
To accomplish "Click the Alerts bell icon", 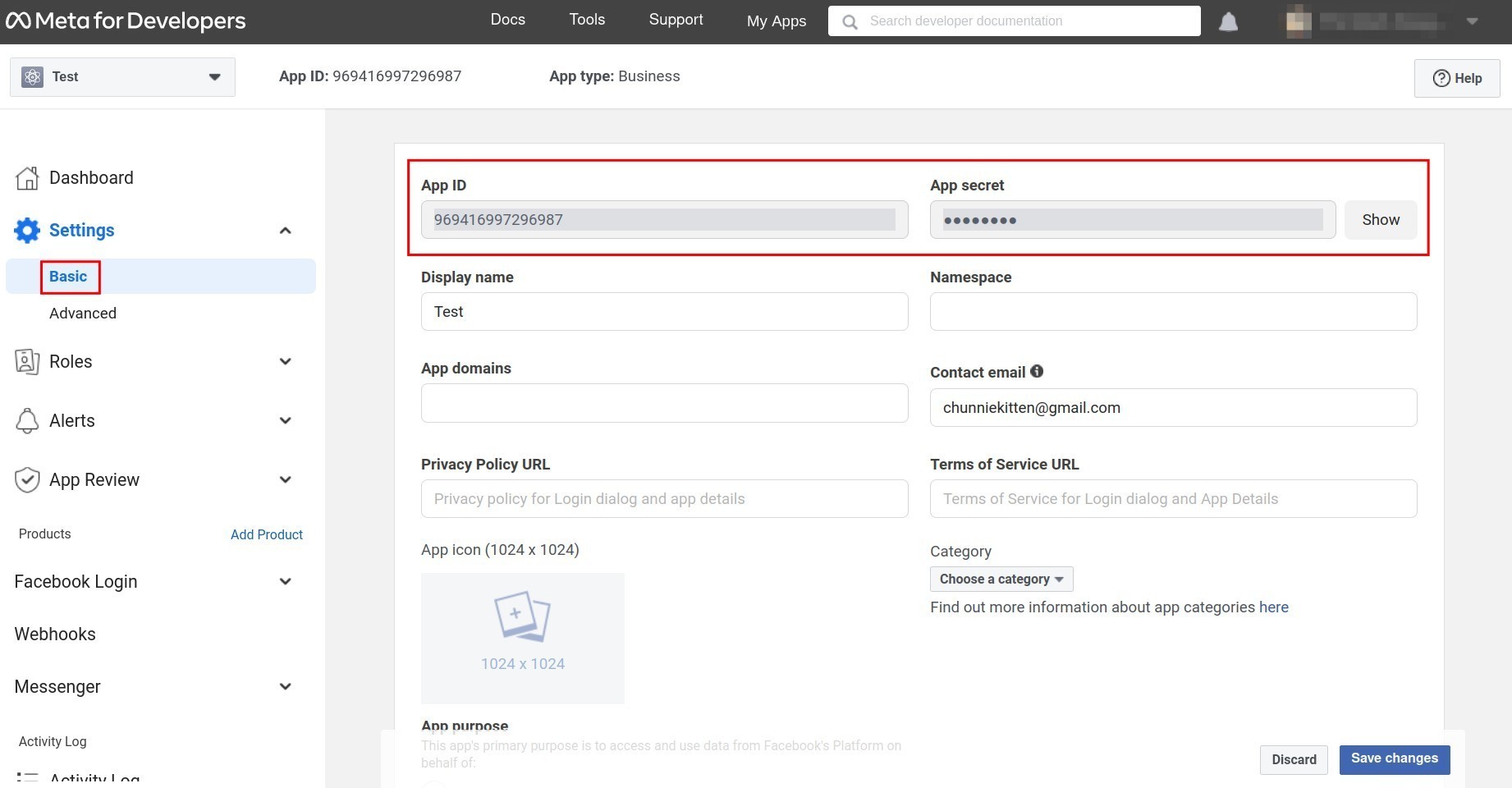I will pos(27,421).
